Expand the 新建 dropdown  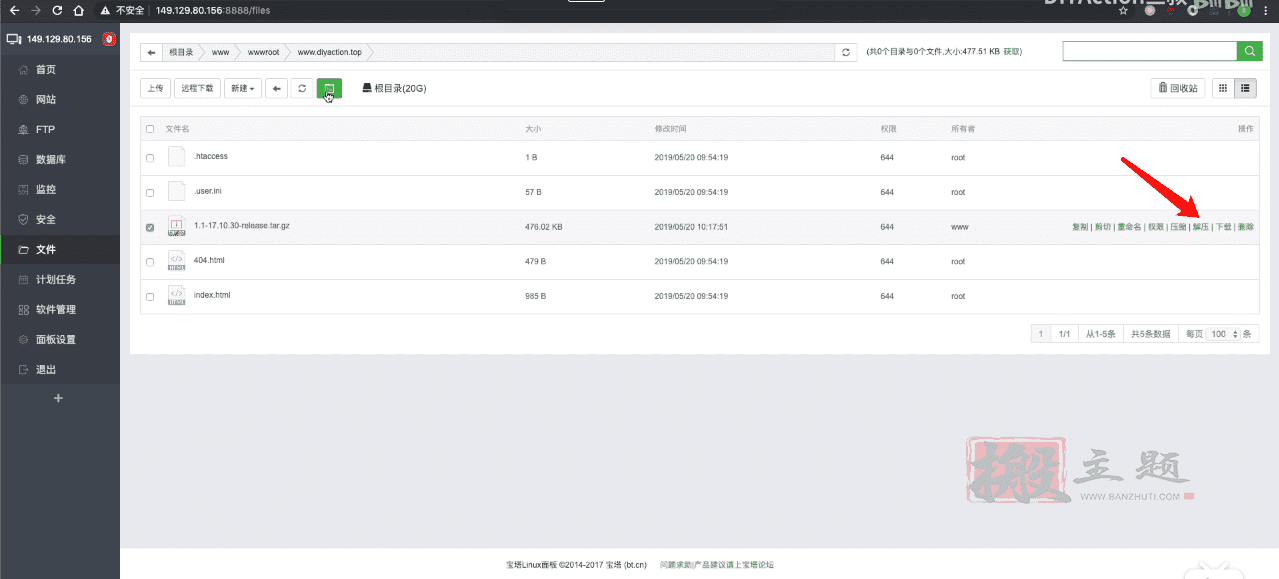(243, 88)
